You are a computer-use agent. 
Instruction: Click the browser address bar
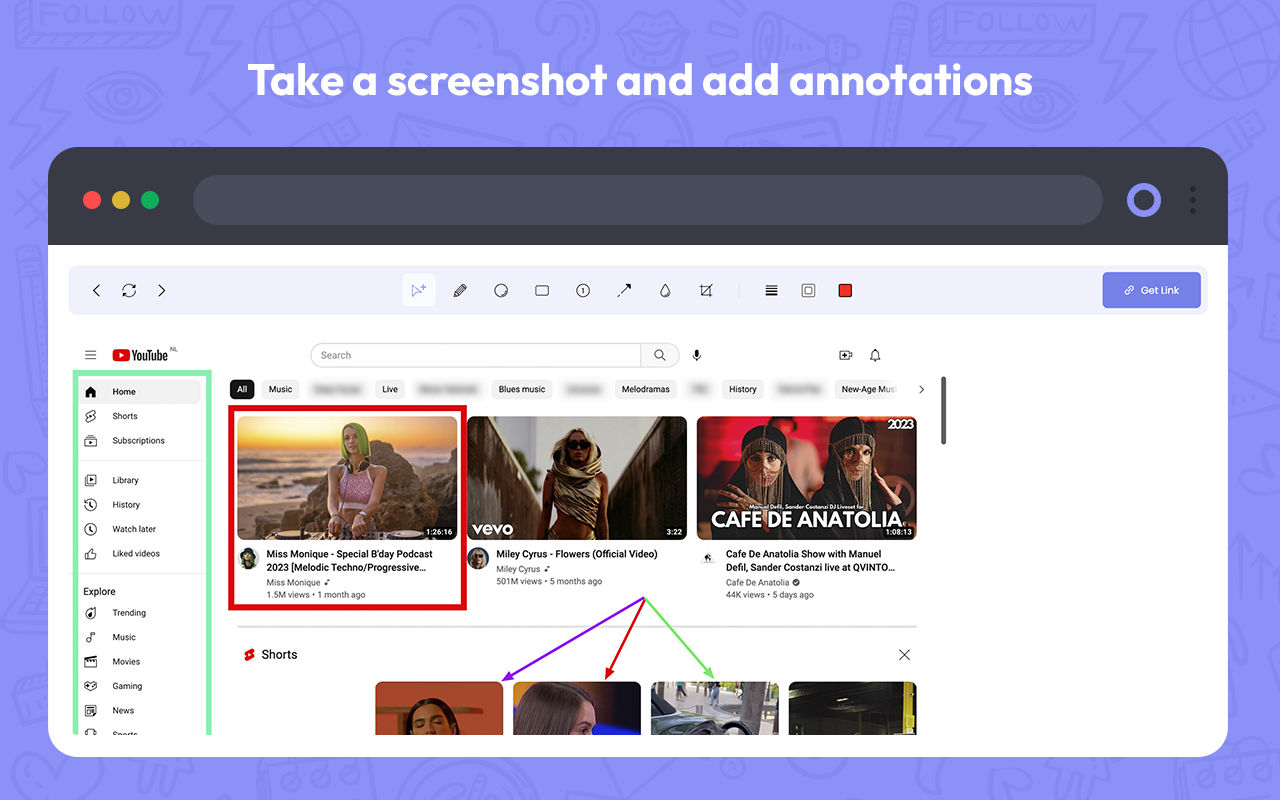[x=647, y=200]
